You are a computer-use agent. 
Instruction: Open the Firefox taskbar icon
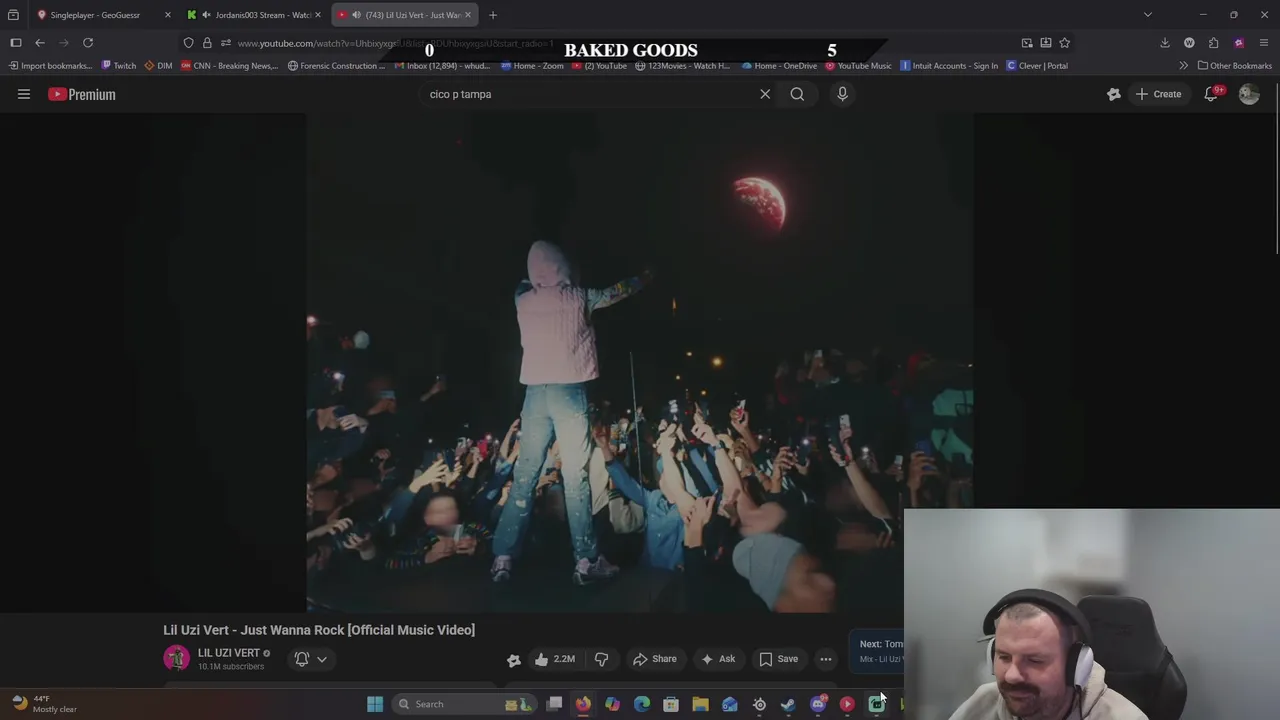click(583, 704)
